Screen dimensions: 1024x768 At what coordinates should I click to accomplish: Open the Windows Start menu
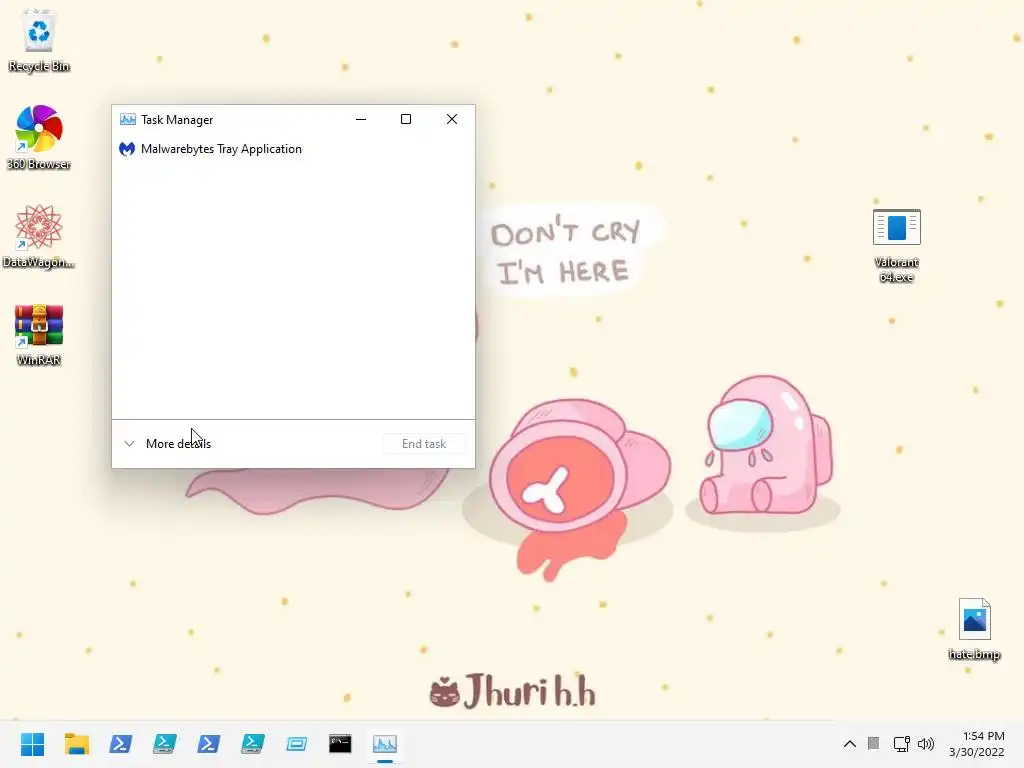click(33, 744)
